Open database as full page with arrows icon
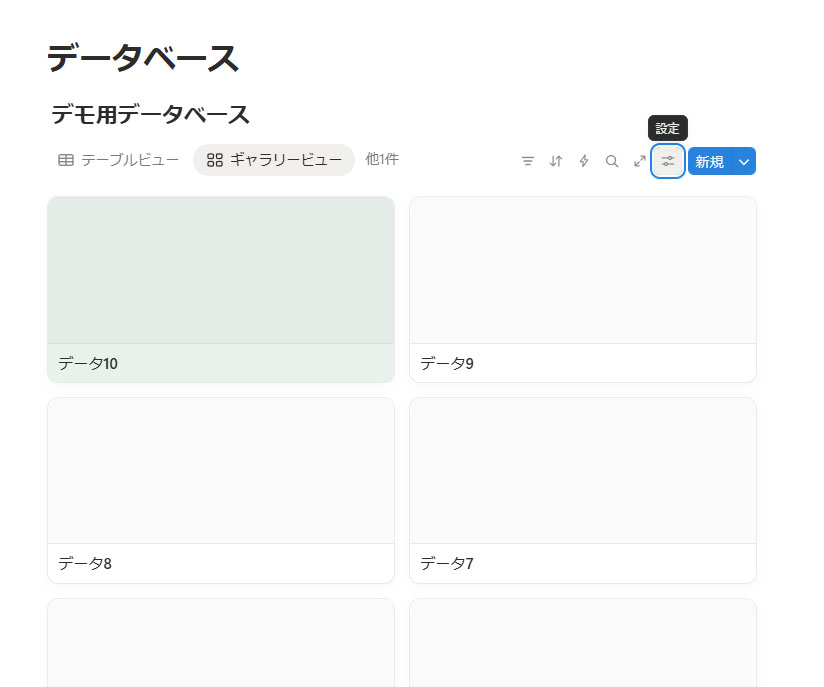Screen dimensions: 824x687 pyautogui.click(x=640, y=161)
